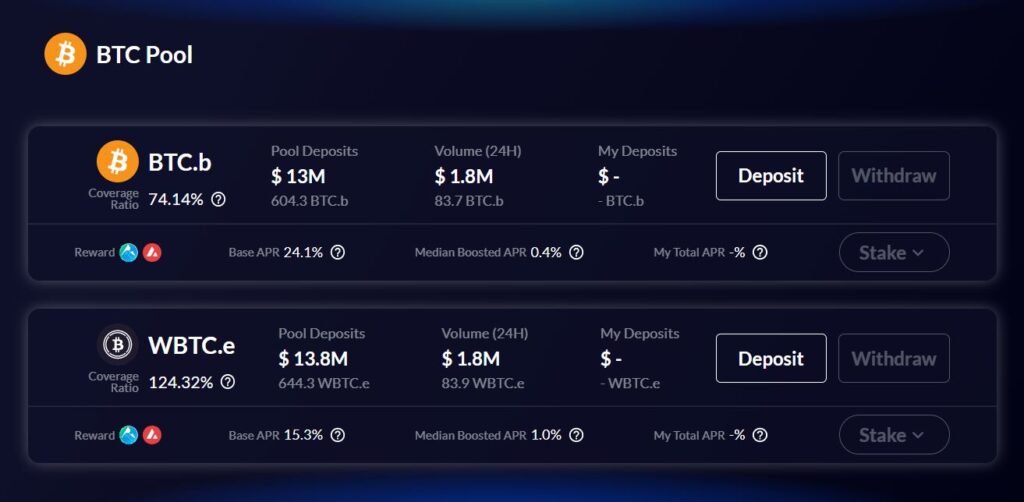Click help icon beside Median Boosted APR 0.4%
Screen dimensions: 1024x502
576,253
